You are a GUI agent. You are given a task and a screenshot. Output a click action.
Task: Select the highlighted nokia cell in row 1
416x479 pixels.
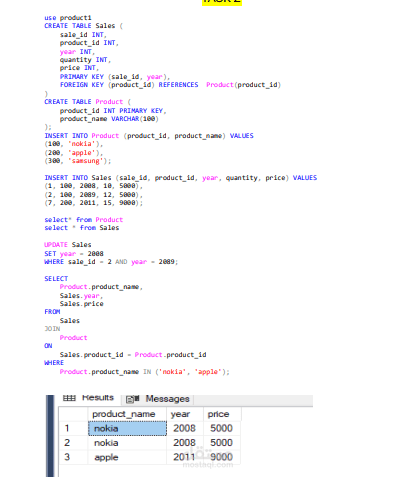pyautogui.click(x=127, y=428)
